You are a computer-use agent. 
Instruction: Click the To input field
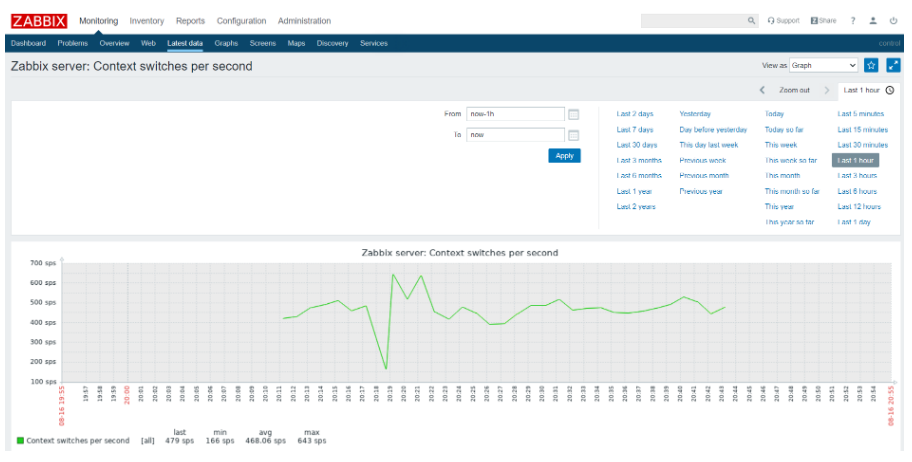point(515,135)
